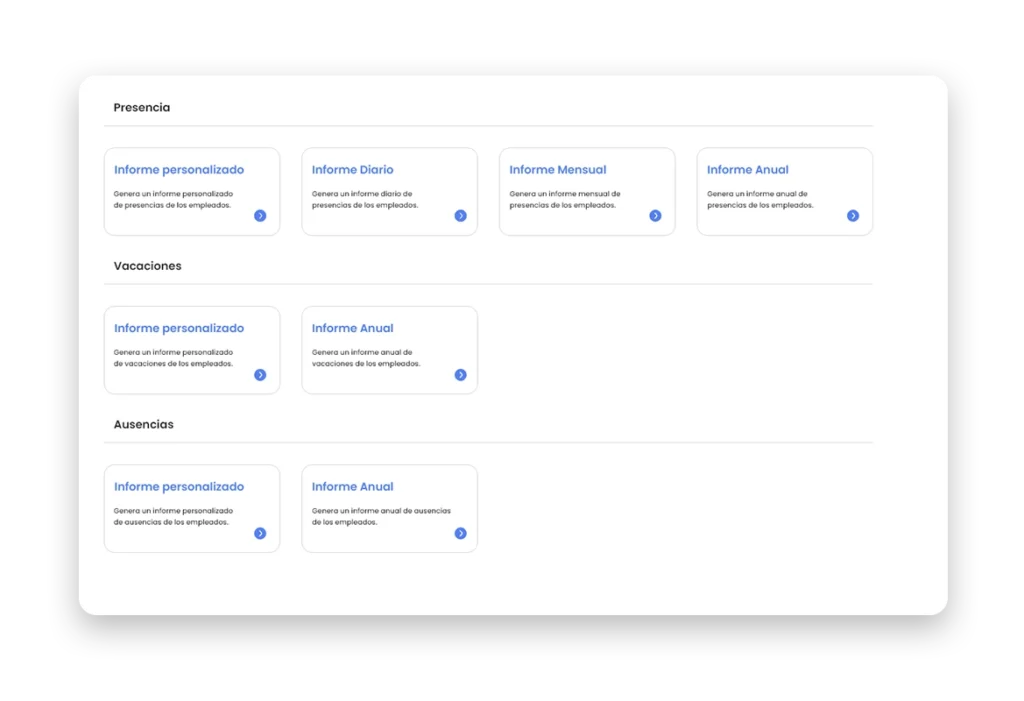Image resolution: width=1024 pixels, height=701 pixels.
Task: Open the Informe Diario title link
Action: [x=352, y=170]
